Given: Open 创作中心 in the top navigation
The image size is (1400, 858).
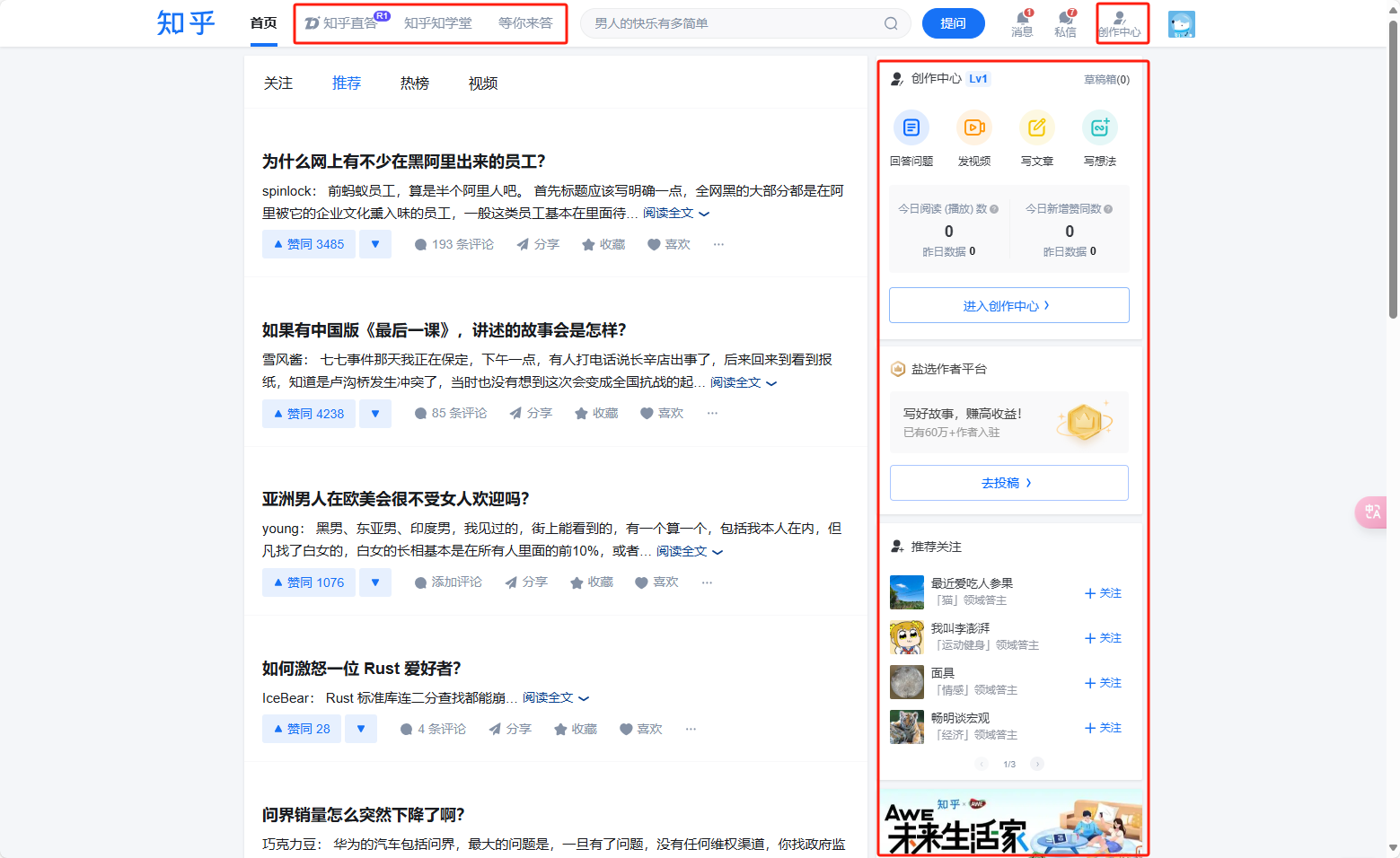Looking at the screenshot, I should [1120, 23].
